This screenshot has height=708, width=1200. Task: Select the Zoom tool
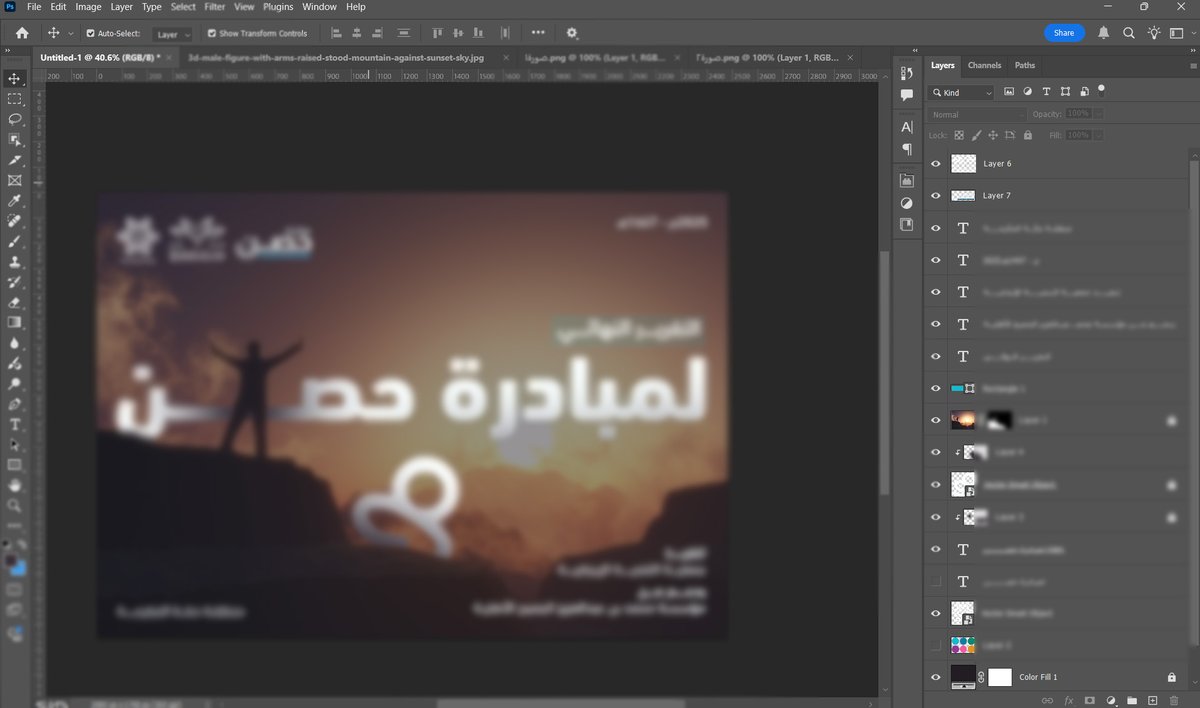(x=14, y=506)
